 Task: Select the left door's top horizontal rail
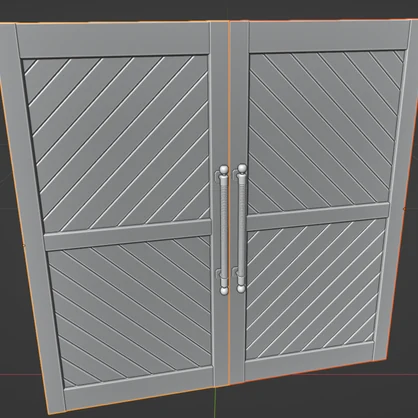point(113,40)
